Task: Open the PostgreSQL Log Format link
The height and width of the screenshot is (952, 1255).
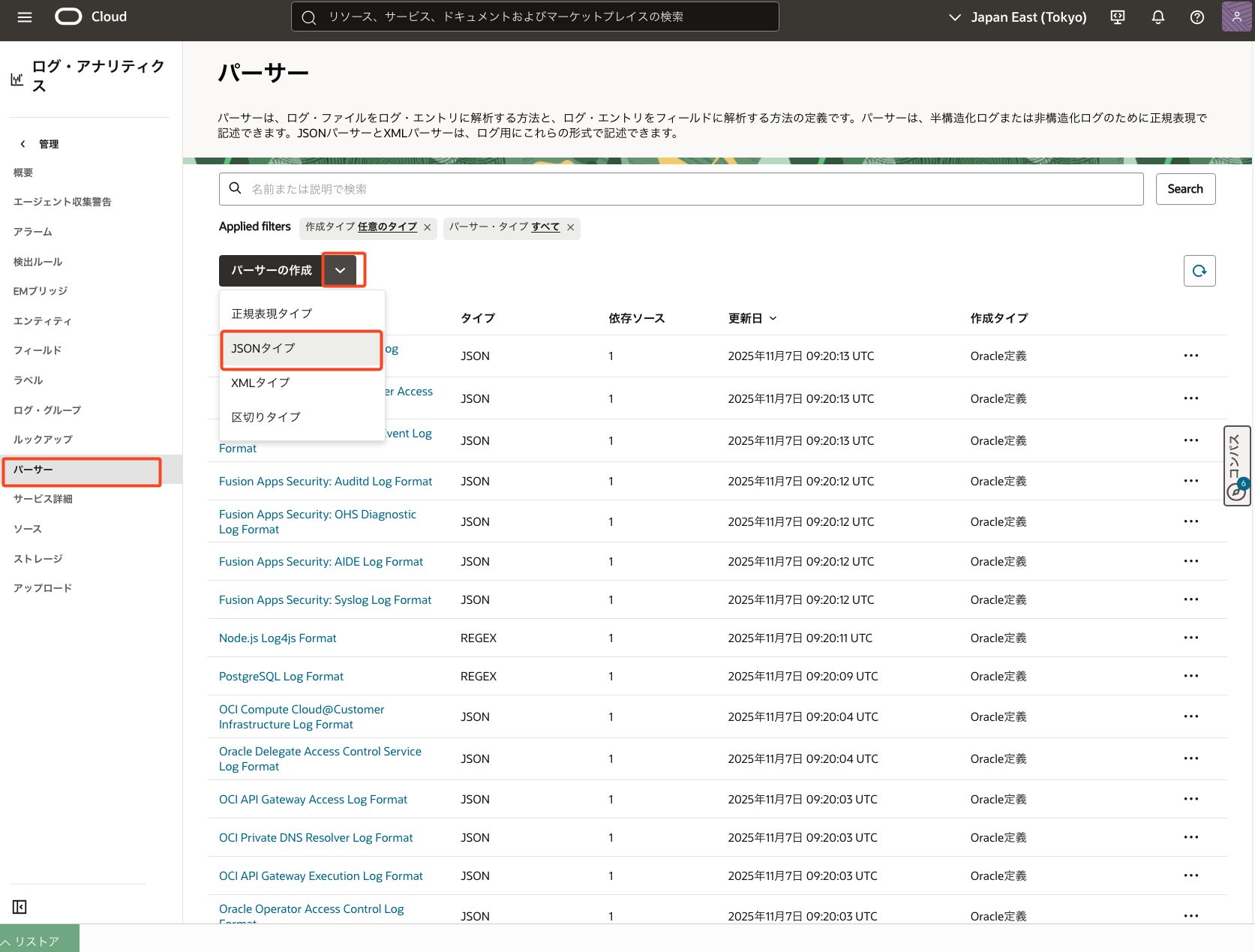Action: (281, 676)
